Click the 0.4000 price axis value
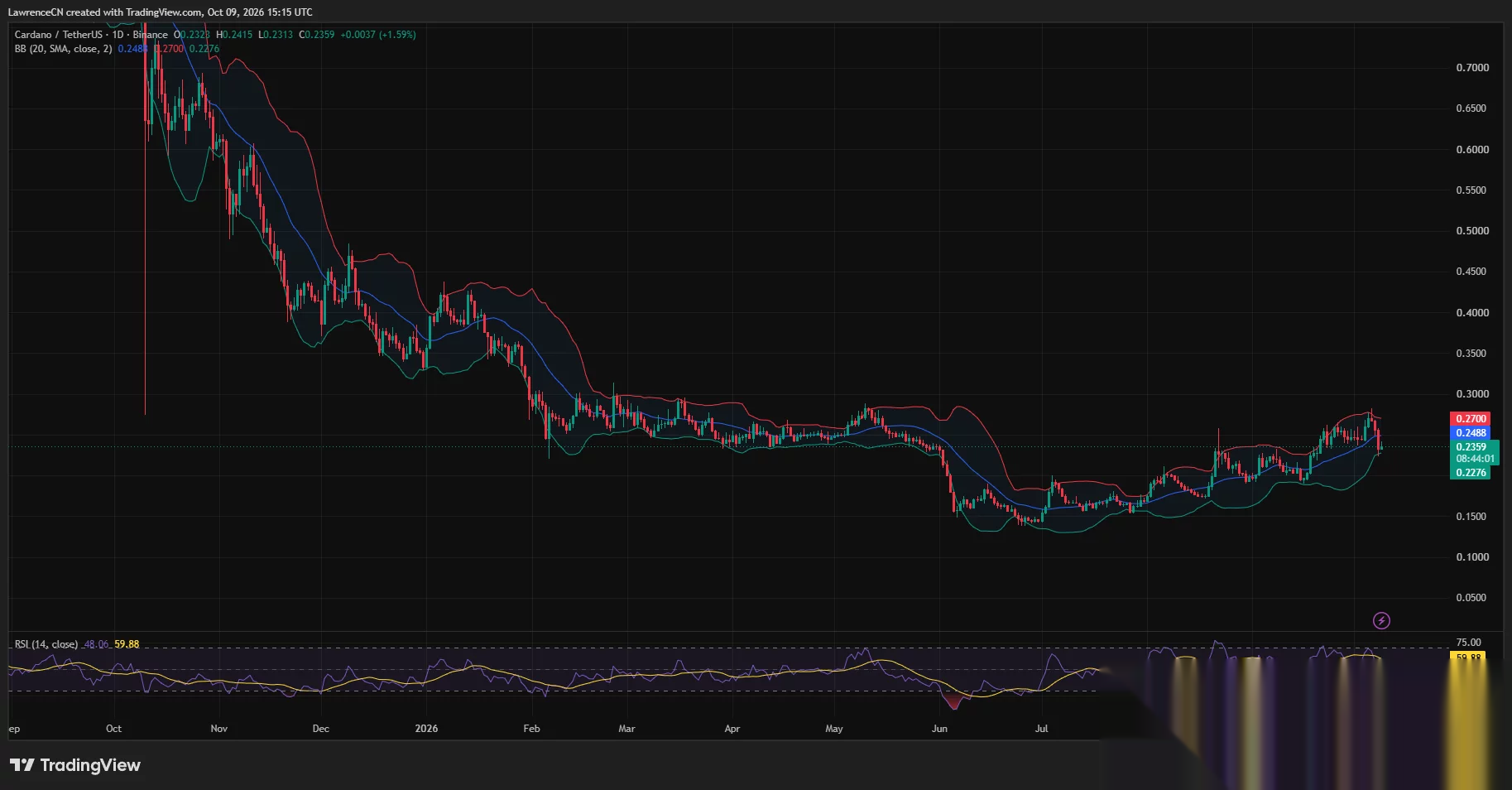1512x790 pixels. tap(1472, 313)
